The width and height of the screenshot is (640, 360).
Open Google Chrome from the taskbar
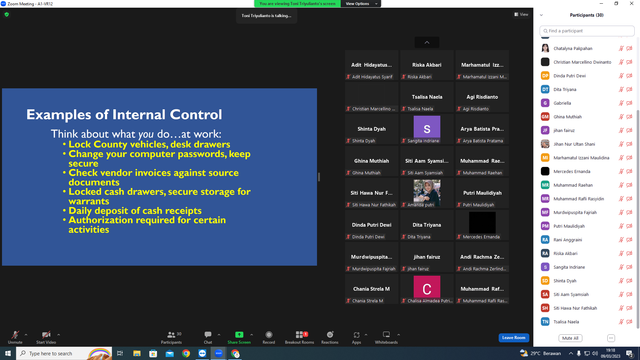186,353
